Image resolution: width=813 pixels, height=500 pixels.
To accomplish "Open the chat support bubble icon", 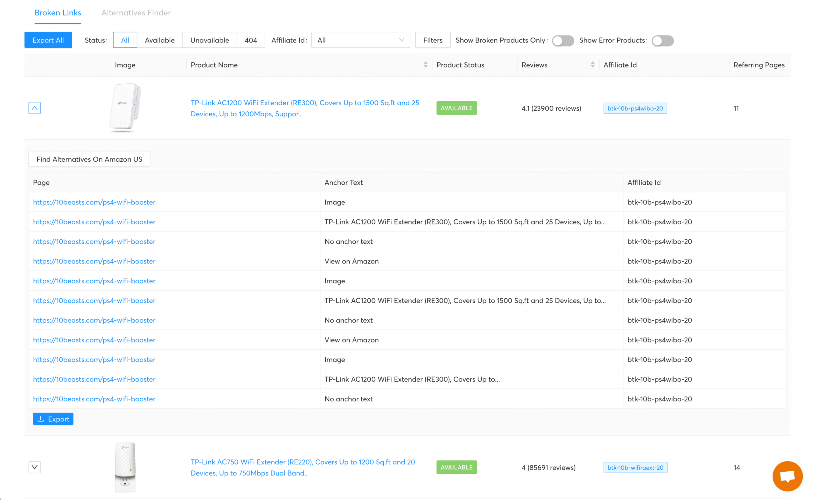I will pos(787,476).
